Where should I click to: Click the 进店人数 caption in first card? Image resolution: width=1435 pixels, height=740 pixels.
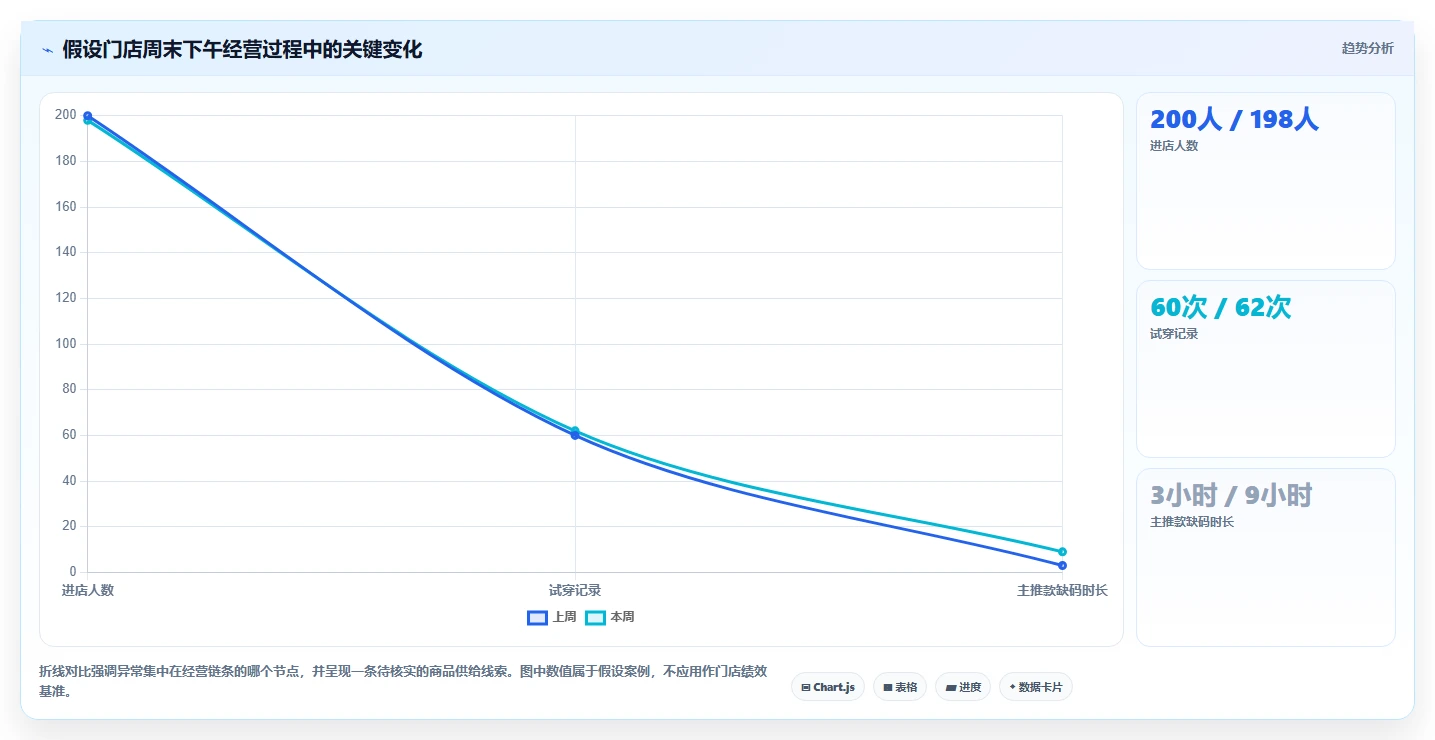click(1174, 146)
